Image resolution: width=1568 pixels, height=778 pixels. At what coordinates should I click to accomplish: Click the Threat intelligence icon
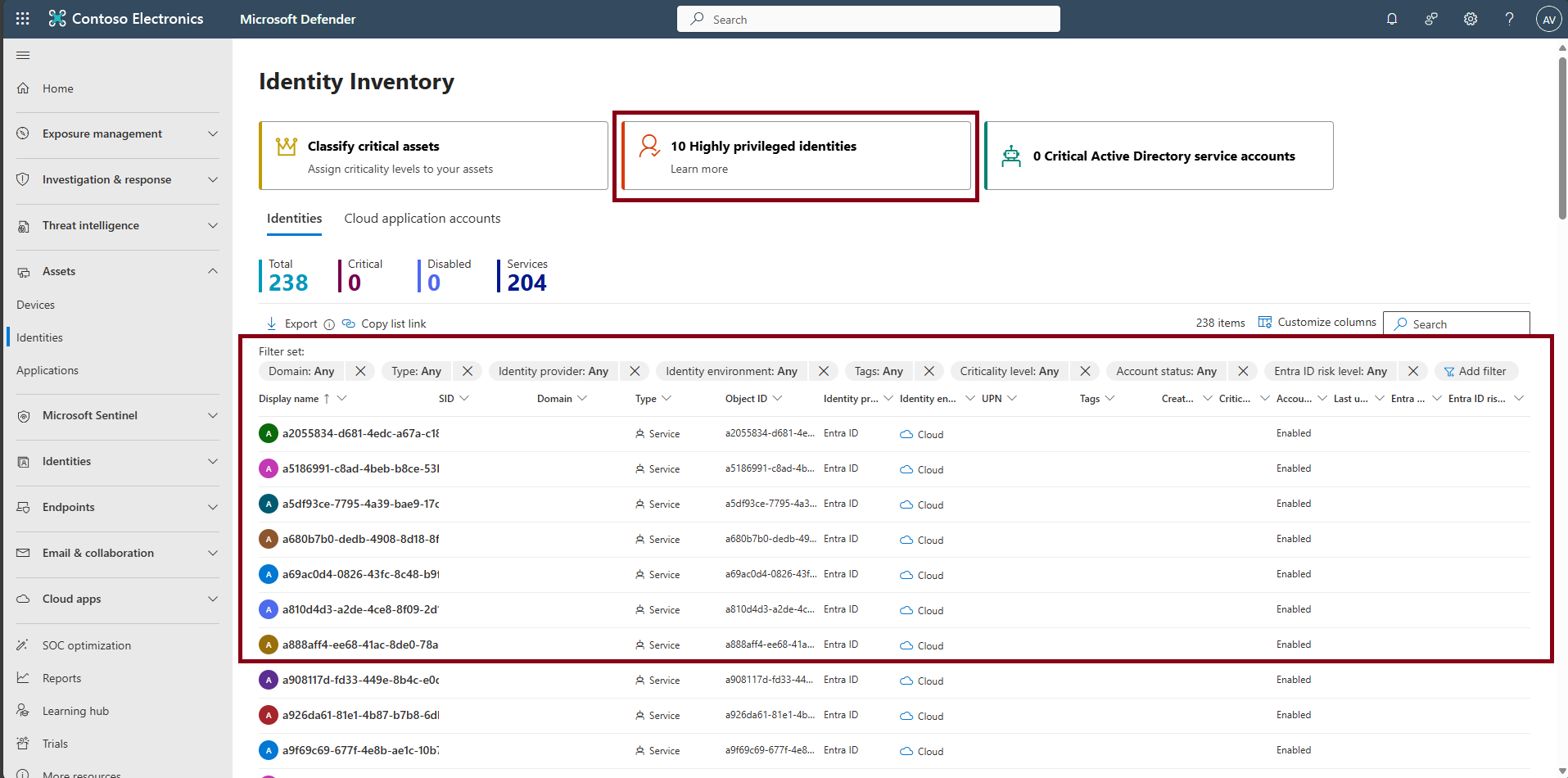[x=23, y=225]
